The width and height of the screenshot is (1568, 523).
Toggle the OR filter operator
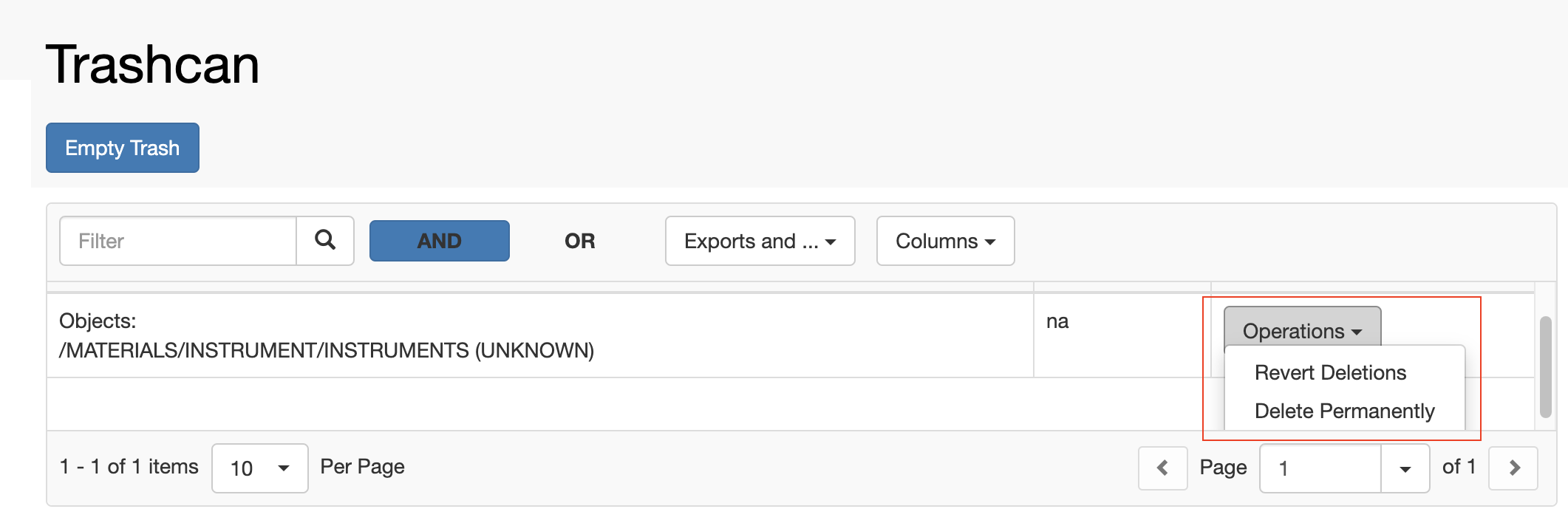point(580,241)
